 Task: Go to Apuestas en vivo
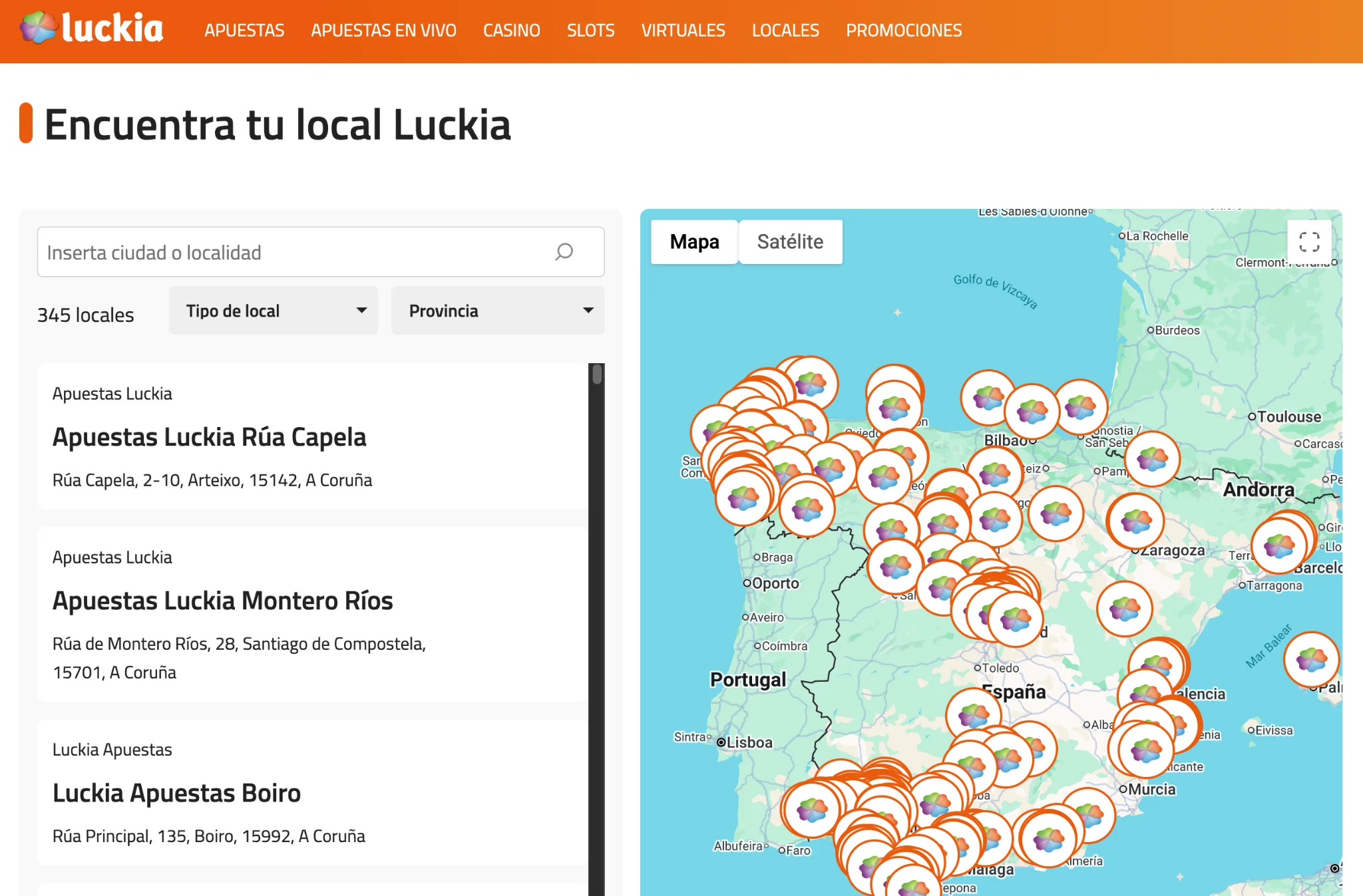click(x=384, y=31)
